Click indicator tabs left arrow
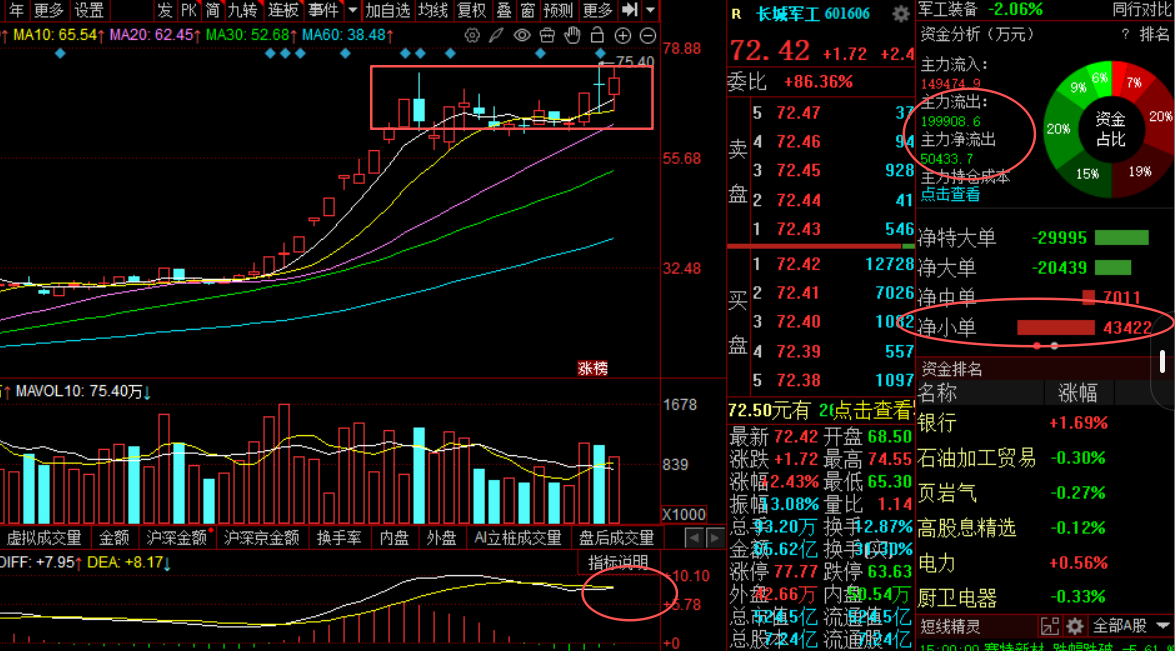 pyautogui.click(x=695, y=538)
